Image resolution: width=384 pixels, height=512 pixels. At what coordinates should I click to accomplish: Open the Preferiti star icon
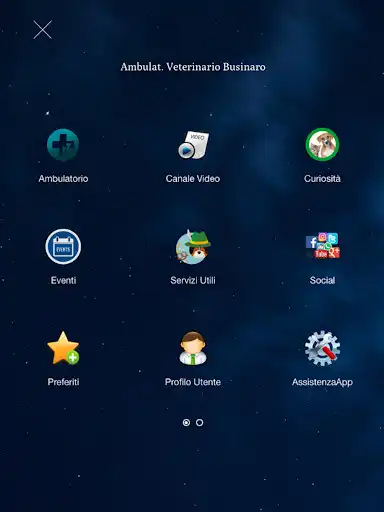tap(63, 348)
